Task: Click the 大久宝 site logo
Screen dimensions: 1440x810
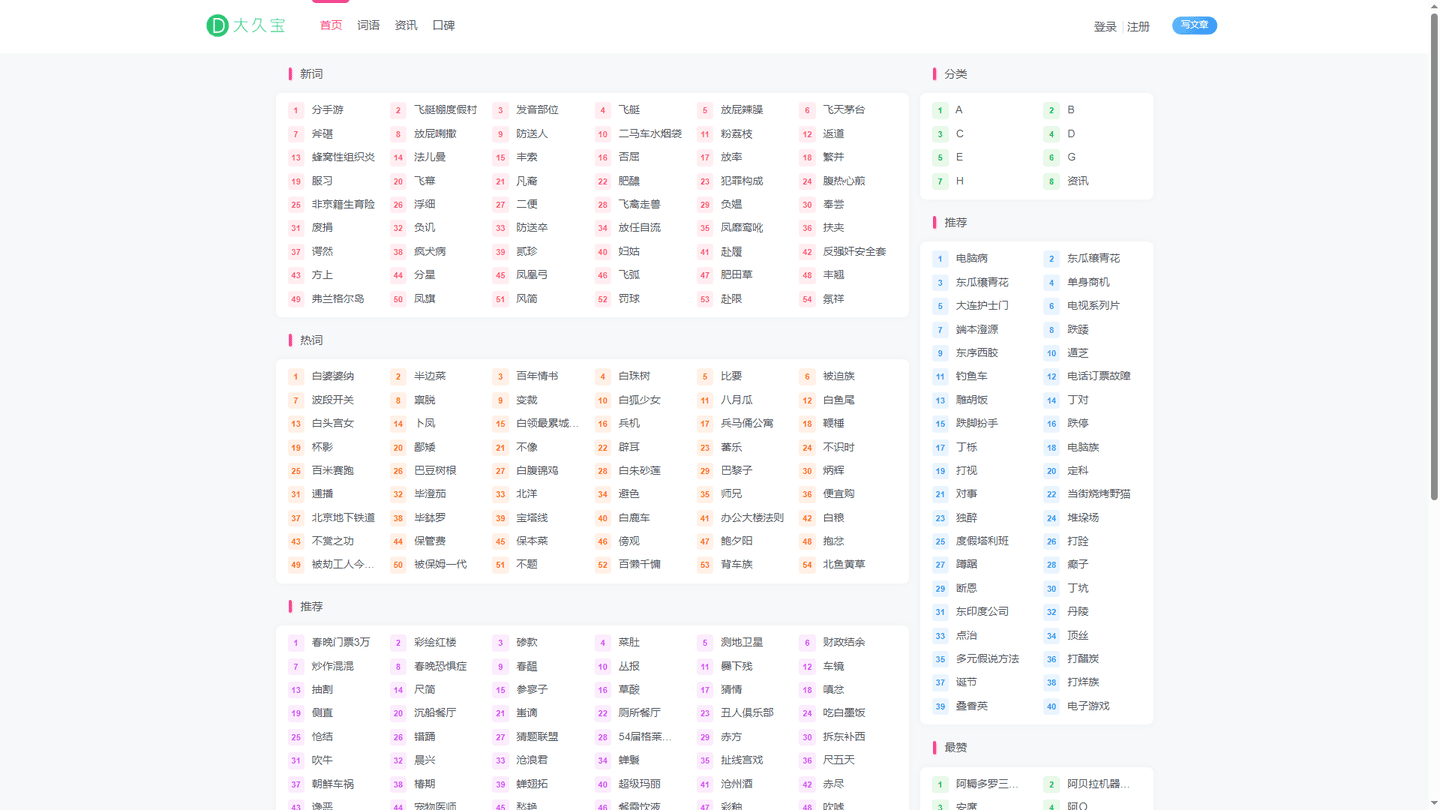Action: point(246,25)
